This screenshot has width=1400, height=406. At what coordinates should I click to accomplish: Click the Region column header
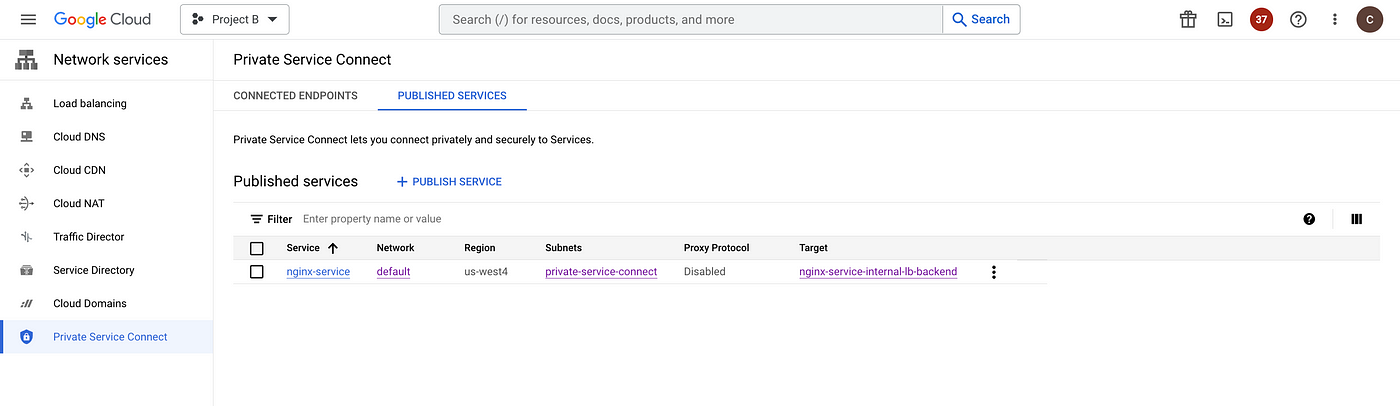[480, 248]
